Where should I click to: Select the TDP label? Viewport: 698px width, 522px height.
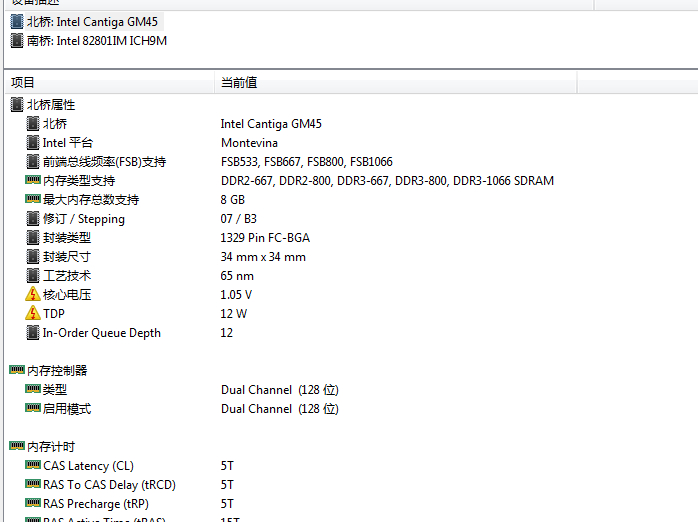(54, 314)
